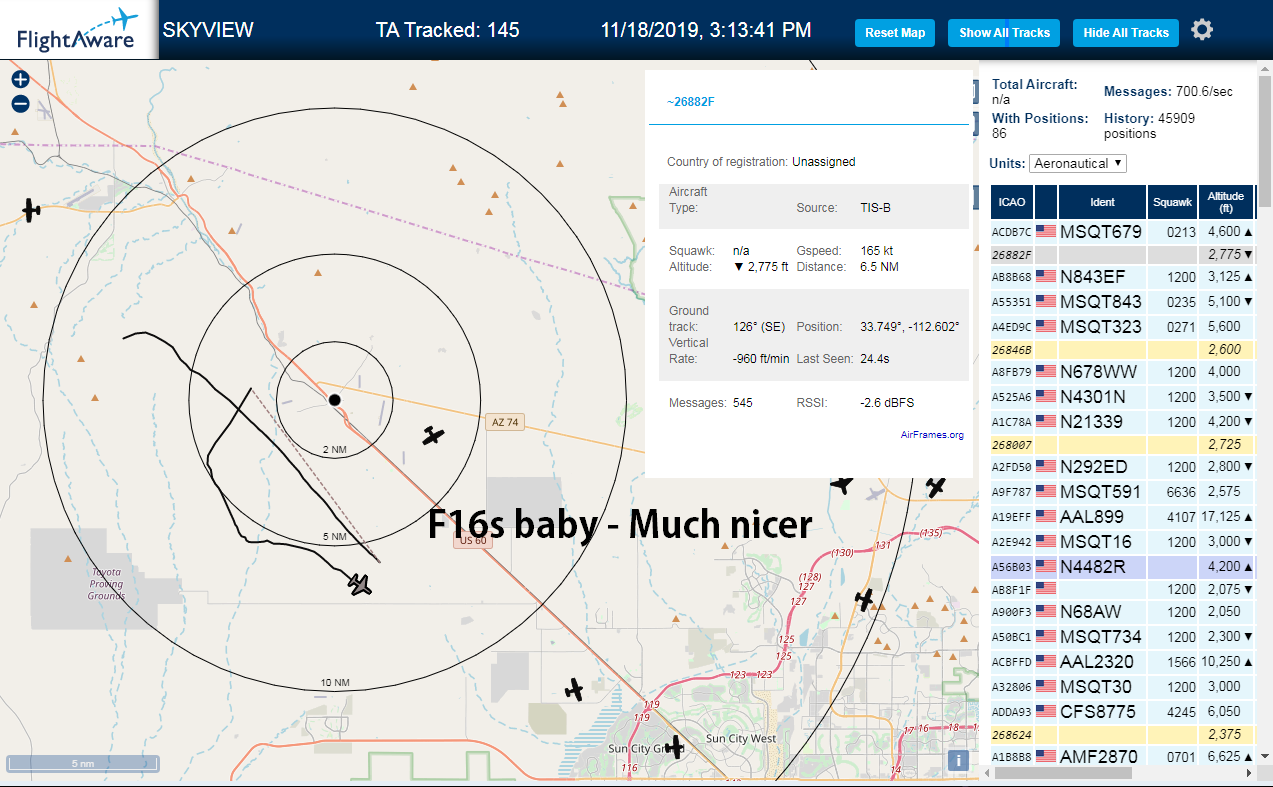Click the AZ 74 highway shield
Image resolution: width=1273 pixels, height=787 pixels.
[x=505, y=422]
